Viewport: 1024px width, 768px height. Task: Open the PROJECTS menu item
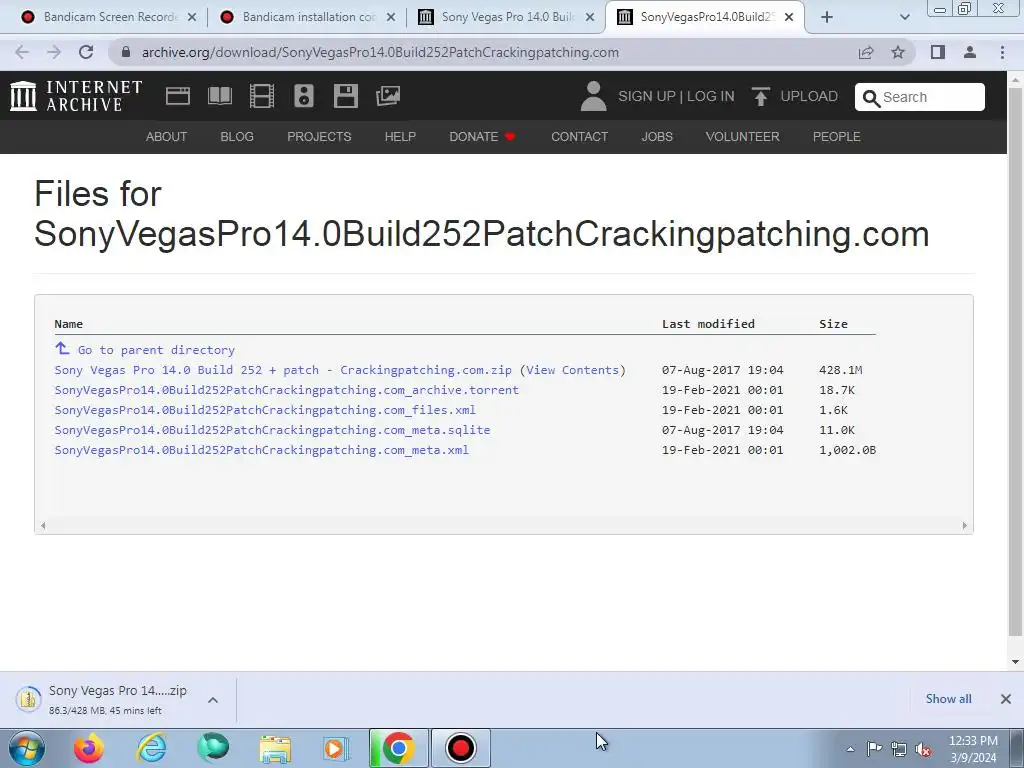[x=319, y=136]
